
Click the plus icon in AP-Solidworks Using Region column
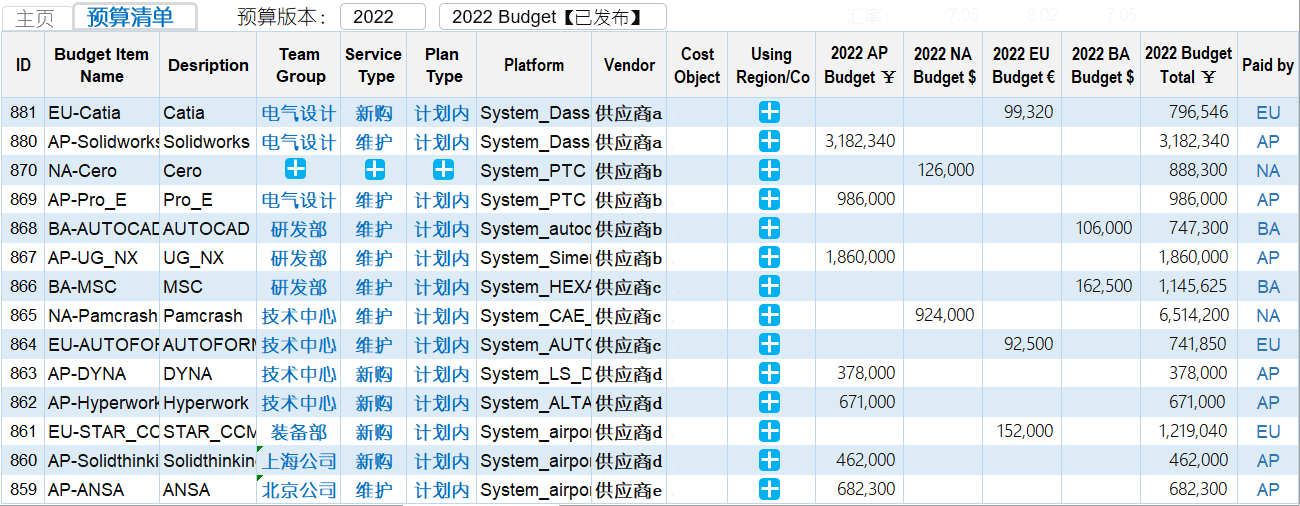tap(769, 142)
